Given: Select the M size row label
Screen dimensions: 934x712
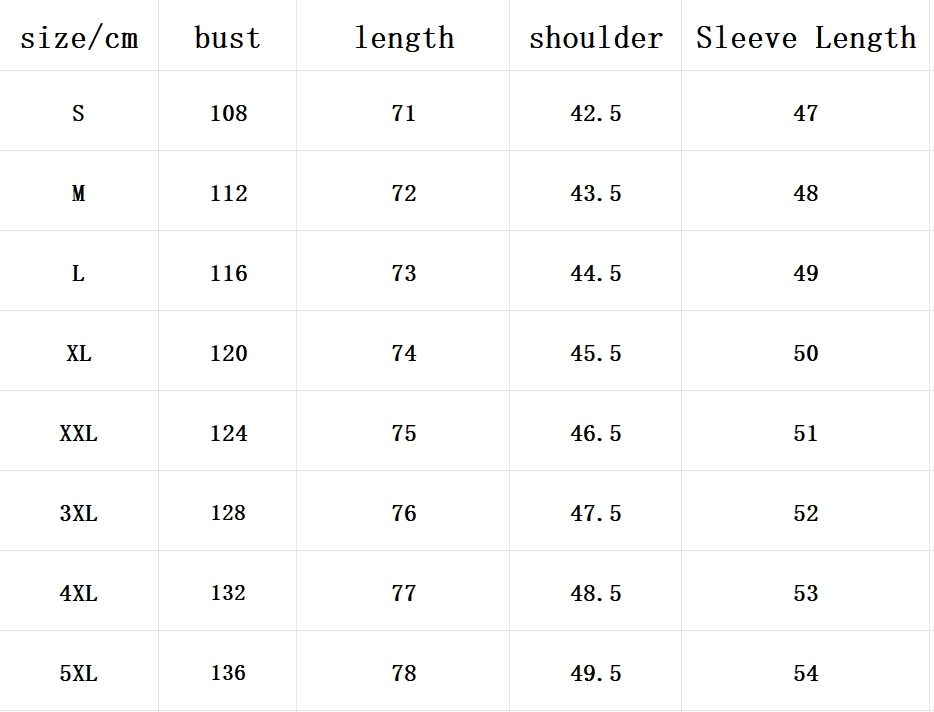Looking at the screenshot, I should (79, 191).
